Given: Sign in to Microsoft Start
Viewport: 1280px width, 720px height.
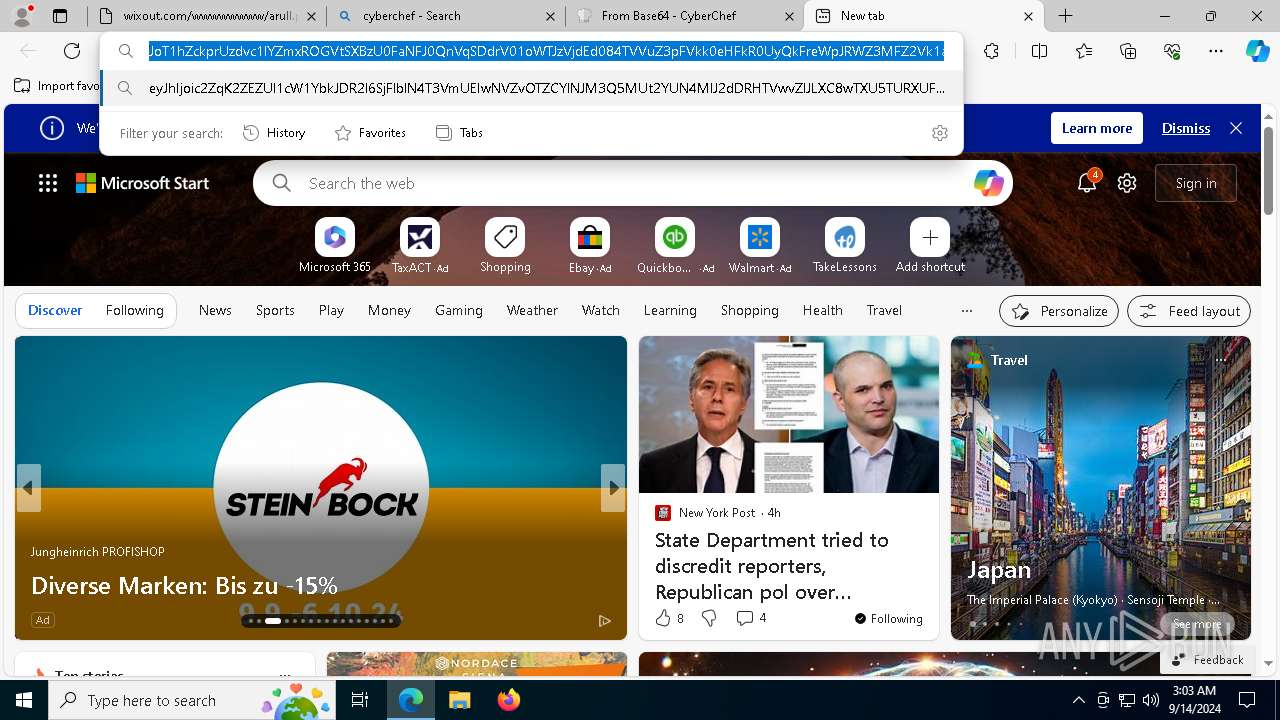Looking at the screenshot, I should pyautogui.click(x=1196, y=183).
